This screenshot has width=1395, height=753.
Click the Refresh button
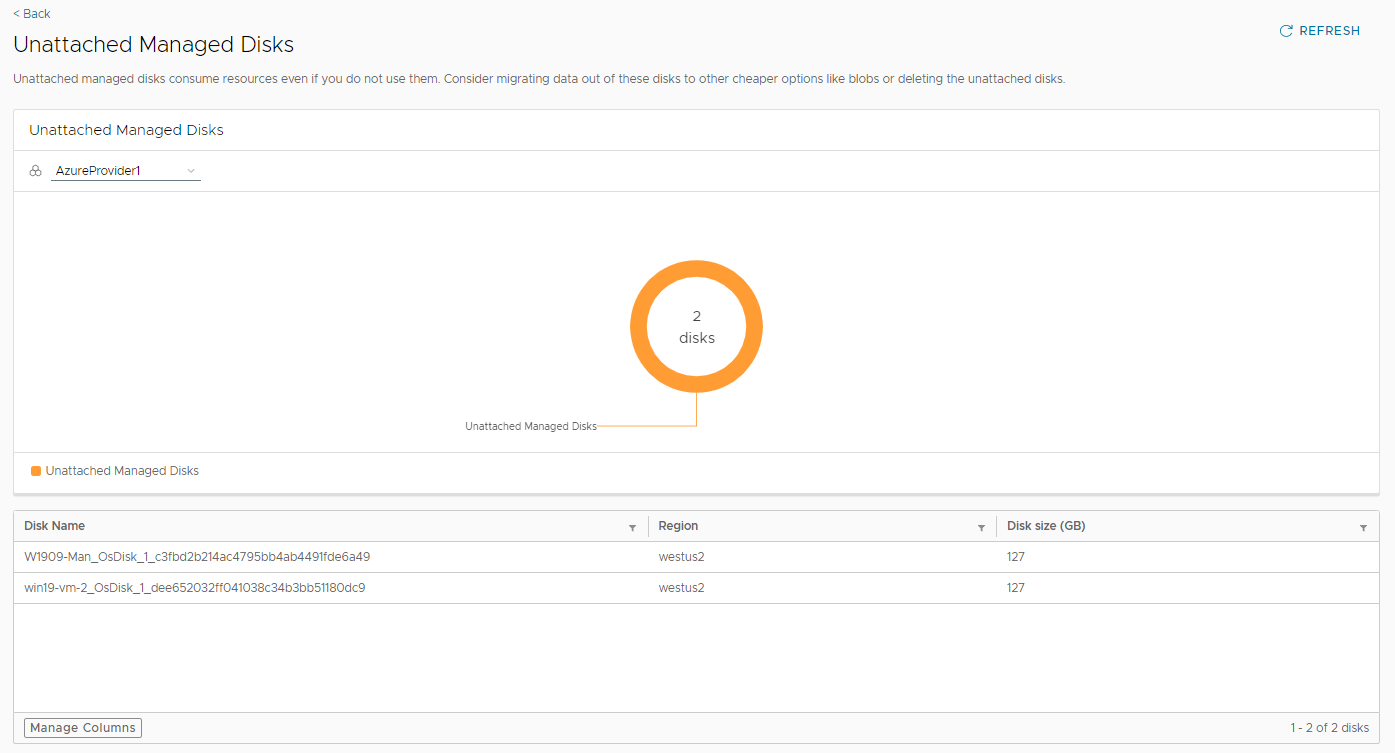pos(1320,31)
